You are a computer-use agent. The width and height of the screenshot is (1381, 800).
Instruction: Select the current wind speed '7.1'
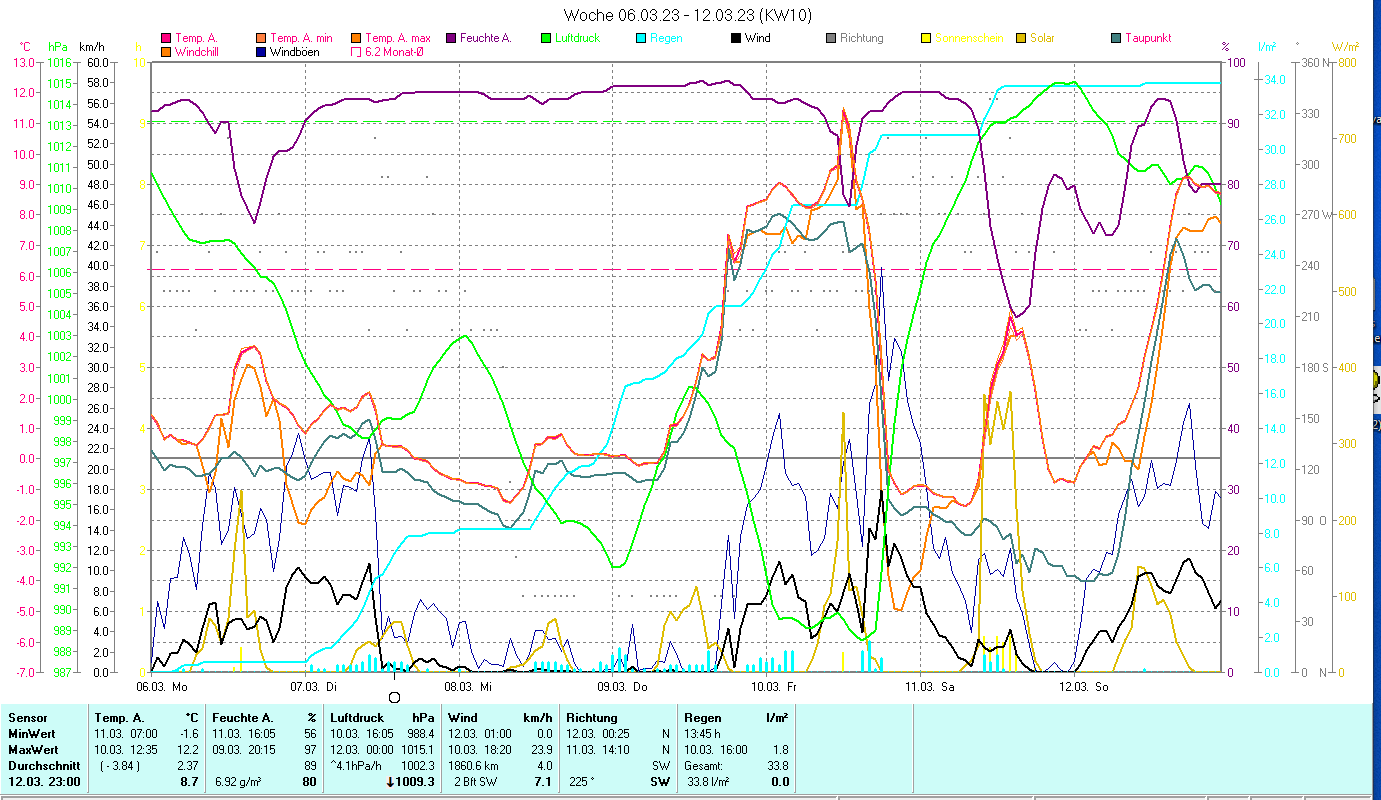544,782
